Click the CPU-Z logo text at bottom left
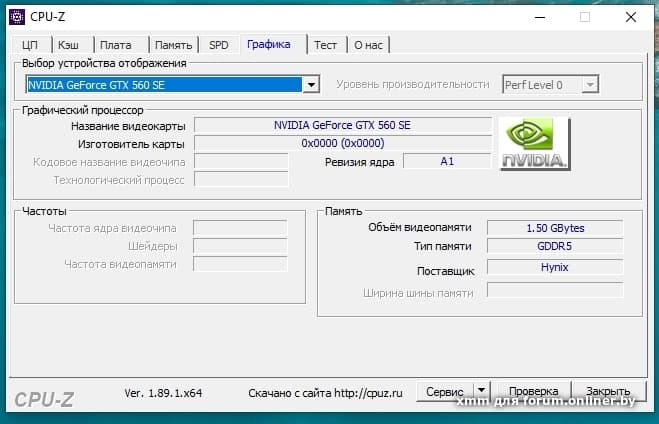 pos(44,400)
